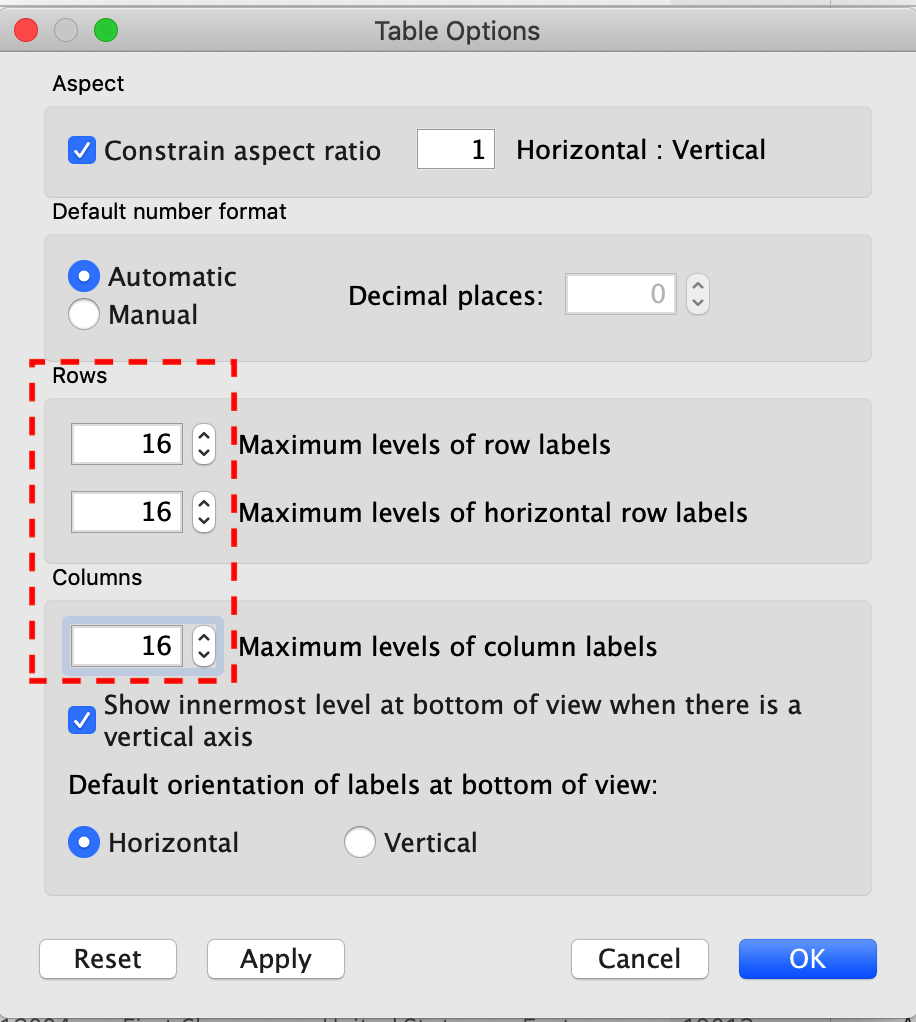Select Automatic number format option
Viewport: 916px width, 1022px height.
click(84, 277)
